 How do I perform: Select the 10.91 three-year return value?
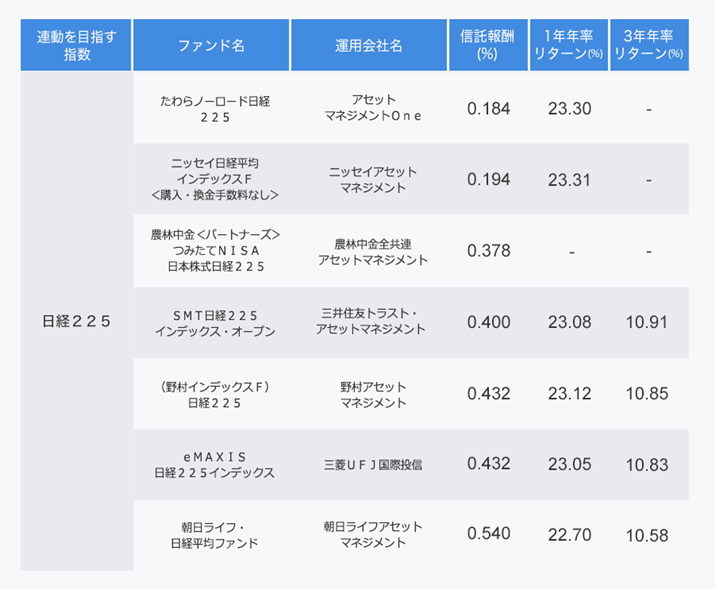[x=647, y=322]
